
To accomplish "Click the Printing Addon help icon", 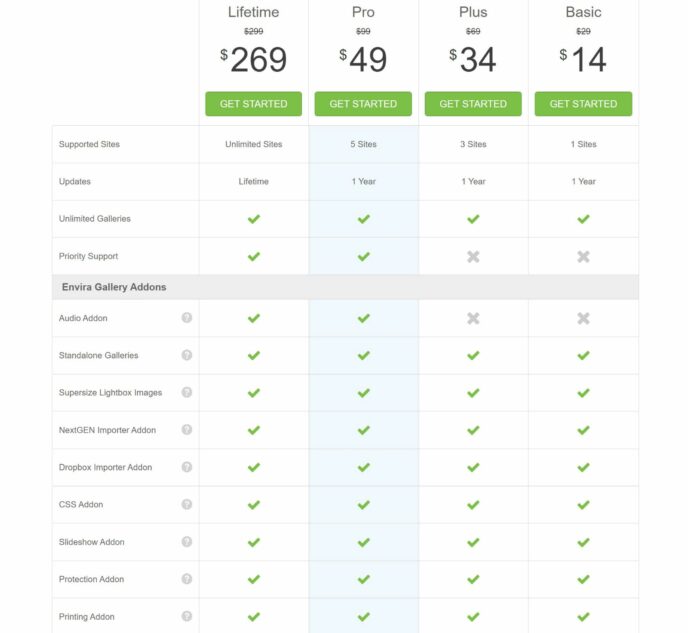I will [186, 616].
